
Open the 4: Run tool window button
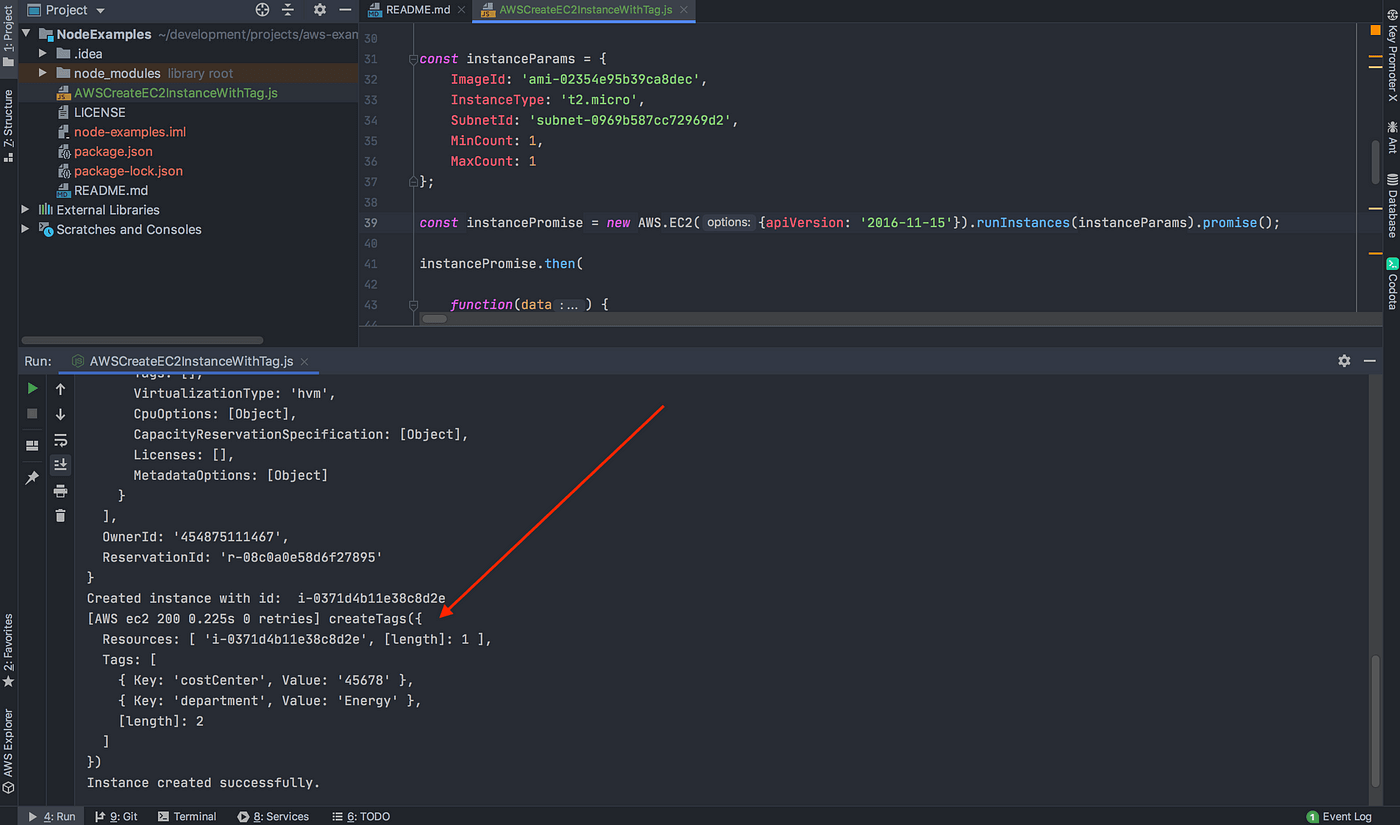click(51, 816)
